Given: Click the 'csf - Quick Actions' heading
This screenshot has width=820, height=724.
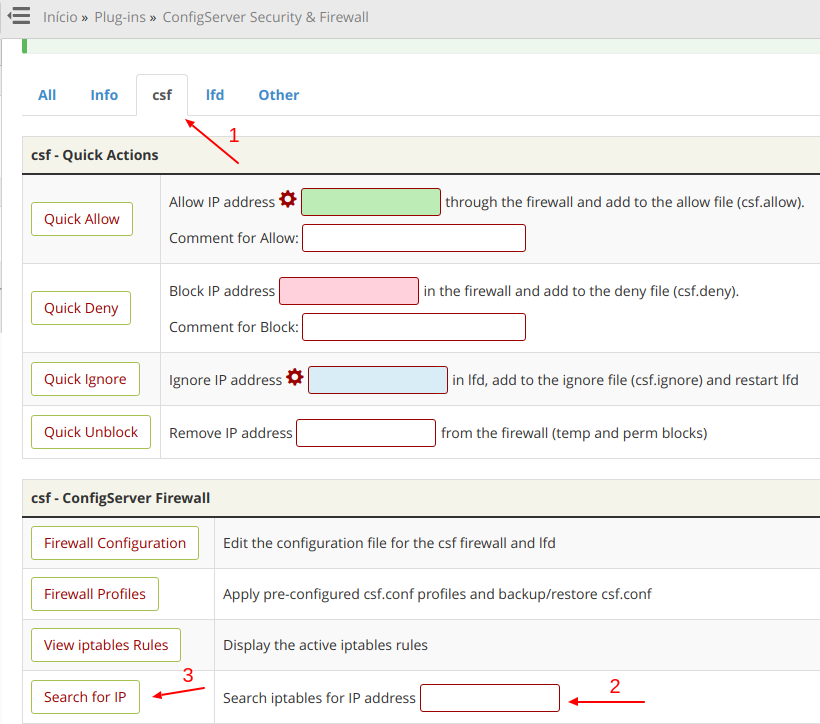Looking at the screenshot, I should point(95,155).
